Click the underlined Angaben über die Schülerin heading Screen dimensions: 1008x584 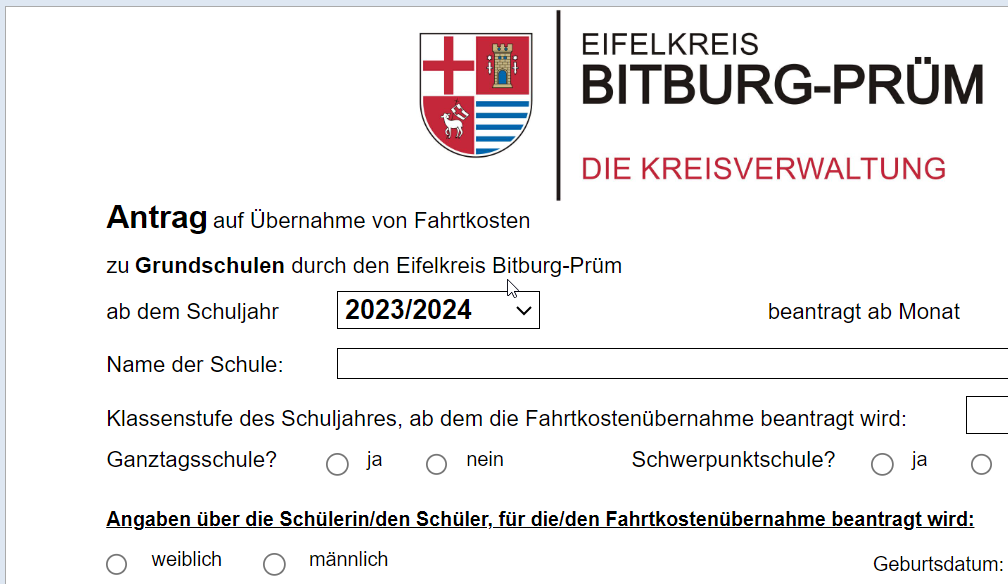[x=540, y=519]
